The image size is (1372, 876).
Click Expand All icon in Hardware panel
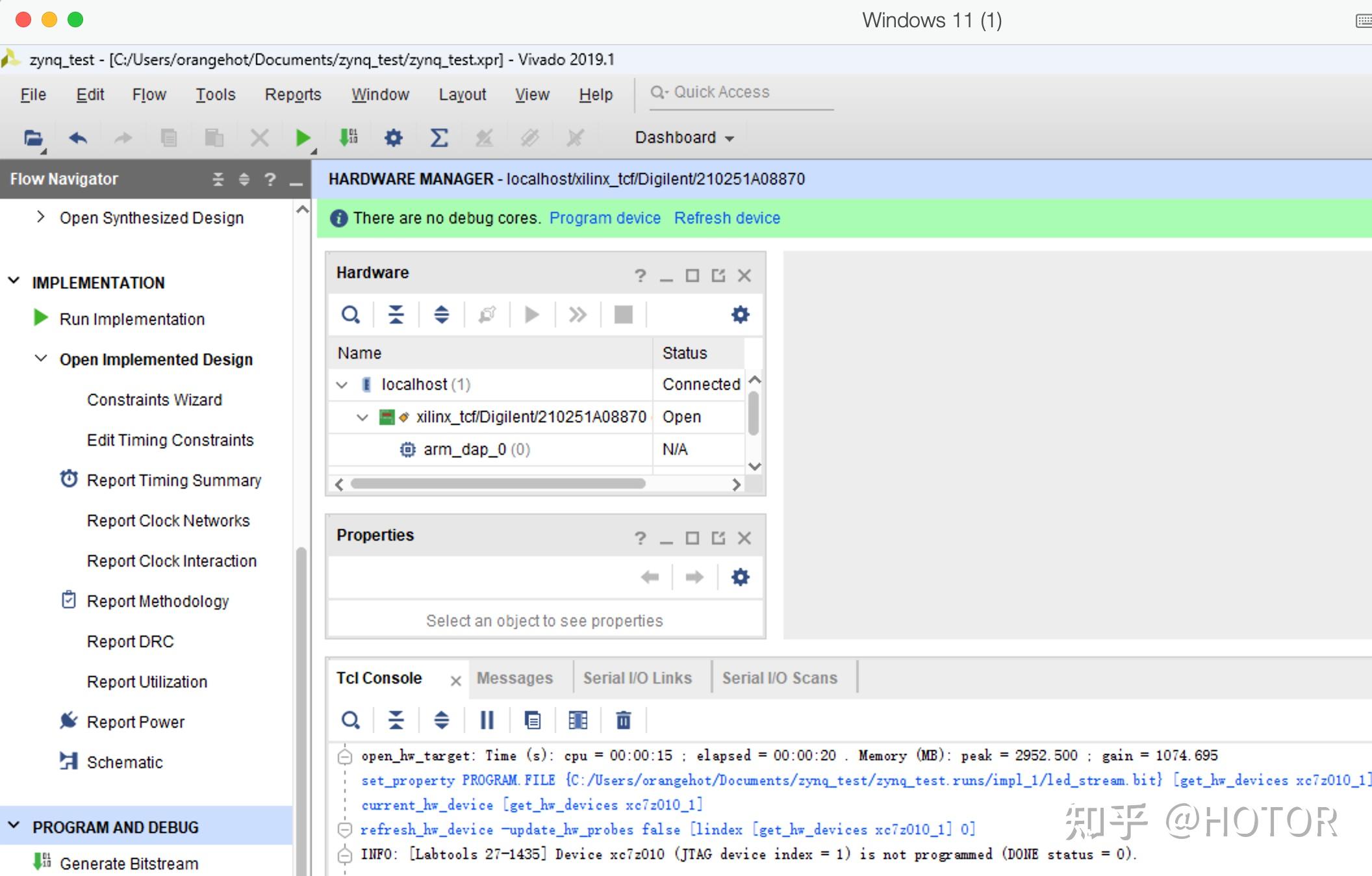[441, 315]
